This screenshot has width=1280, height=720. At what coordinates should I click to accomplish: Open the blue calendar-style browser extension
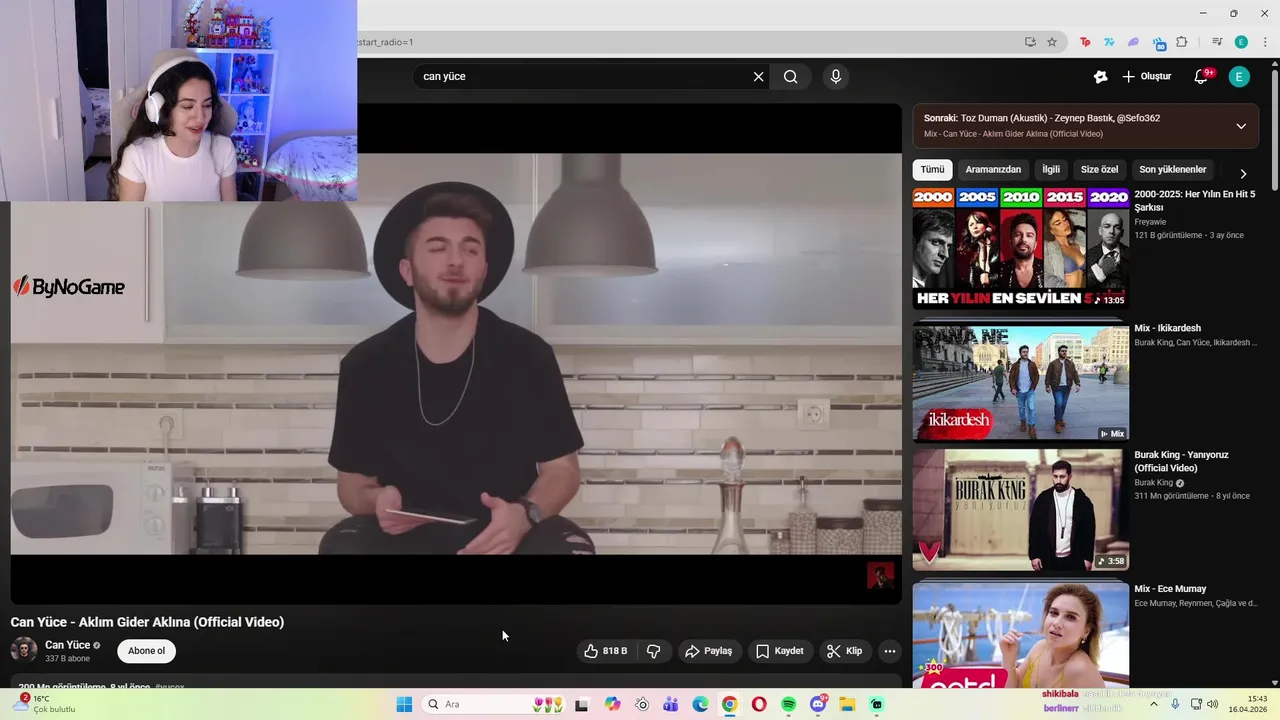(x=1158, y=42)
